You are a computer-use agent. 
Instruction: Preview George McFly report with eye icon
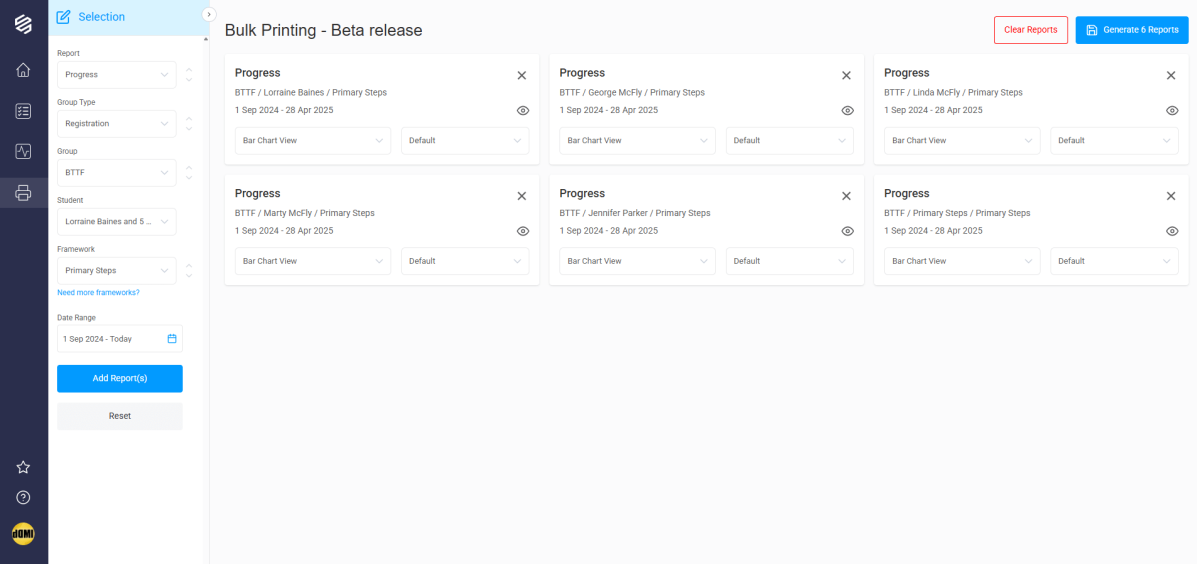pos(847,111)
